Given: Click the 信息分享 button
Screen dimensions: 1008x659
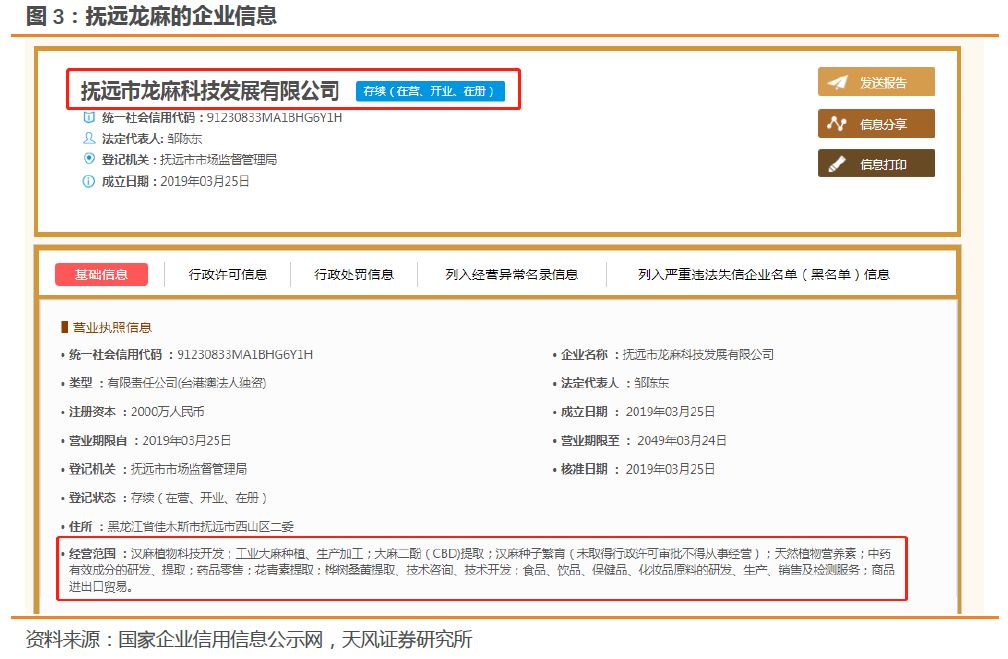Looking at the screenshot, I should (876, 123).
